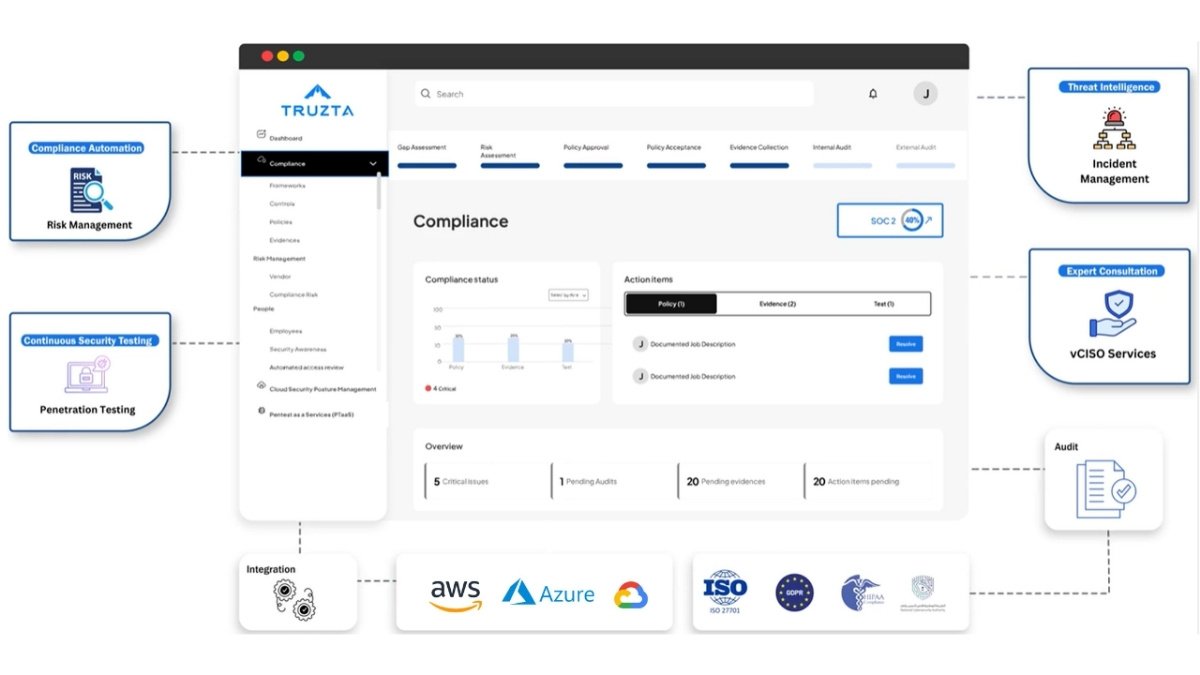The width and height of the screenshot is (1200, 675).
Task: Click the notification bell icon
Action: pyautogui.click(x=872, y=94)
